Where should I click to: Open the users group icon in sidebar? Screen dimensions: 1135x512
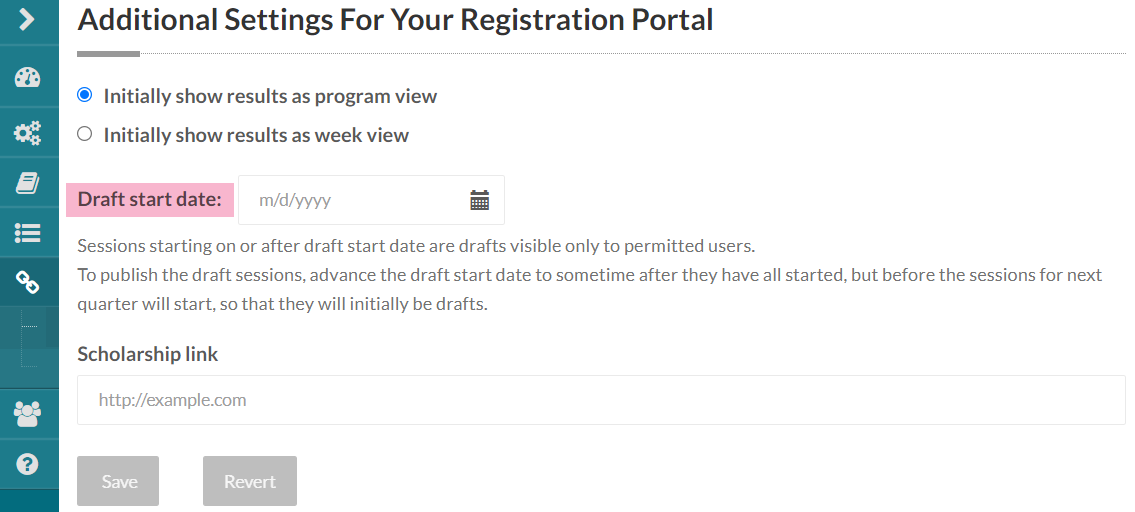pos(28,413)
